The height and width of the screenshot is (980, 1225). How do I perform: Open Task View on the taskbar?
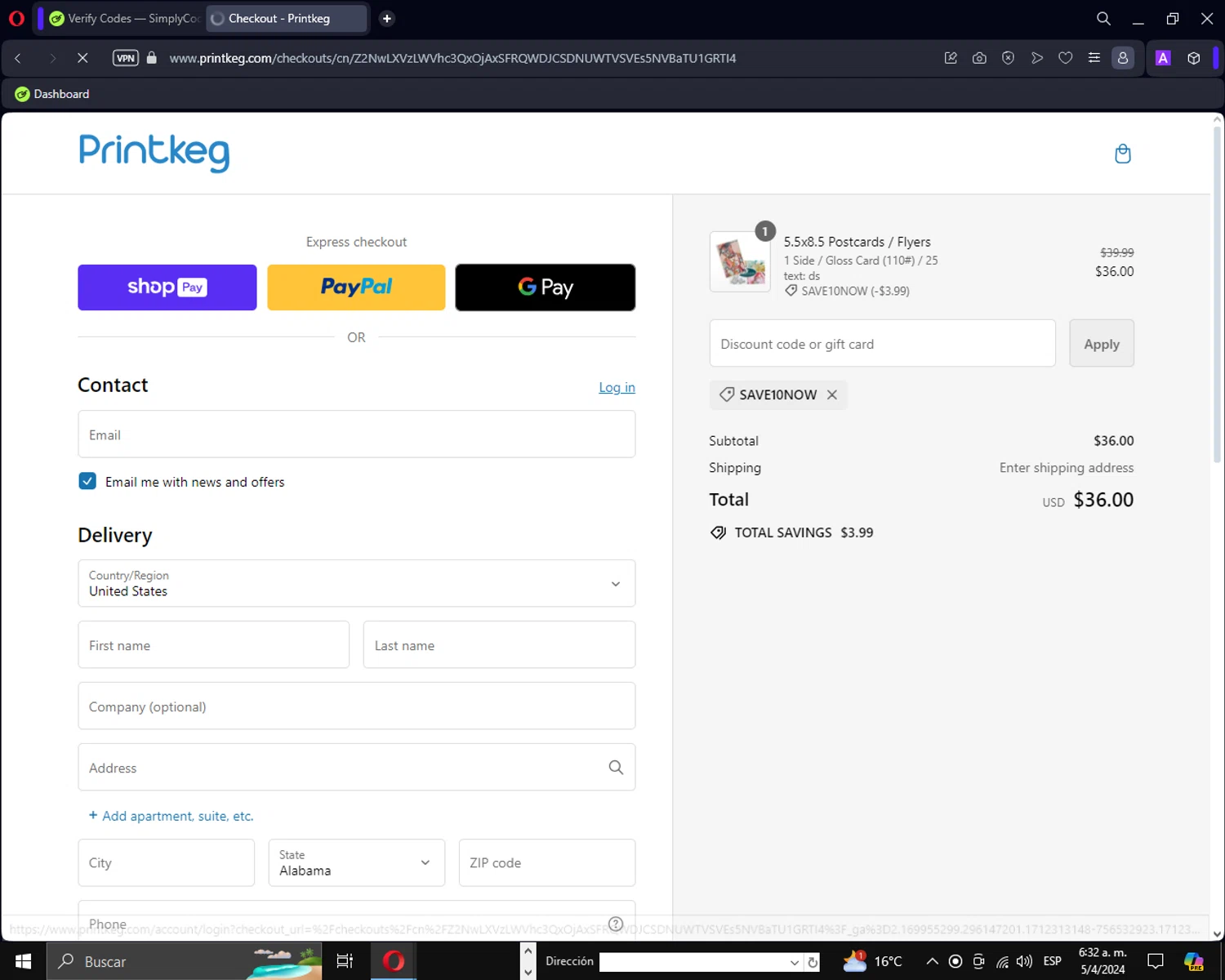pyautogui.click(x=345, y=961)
